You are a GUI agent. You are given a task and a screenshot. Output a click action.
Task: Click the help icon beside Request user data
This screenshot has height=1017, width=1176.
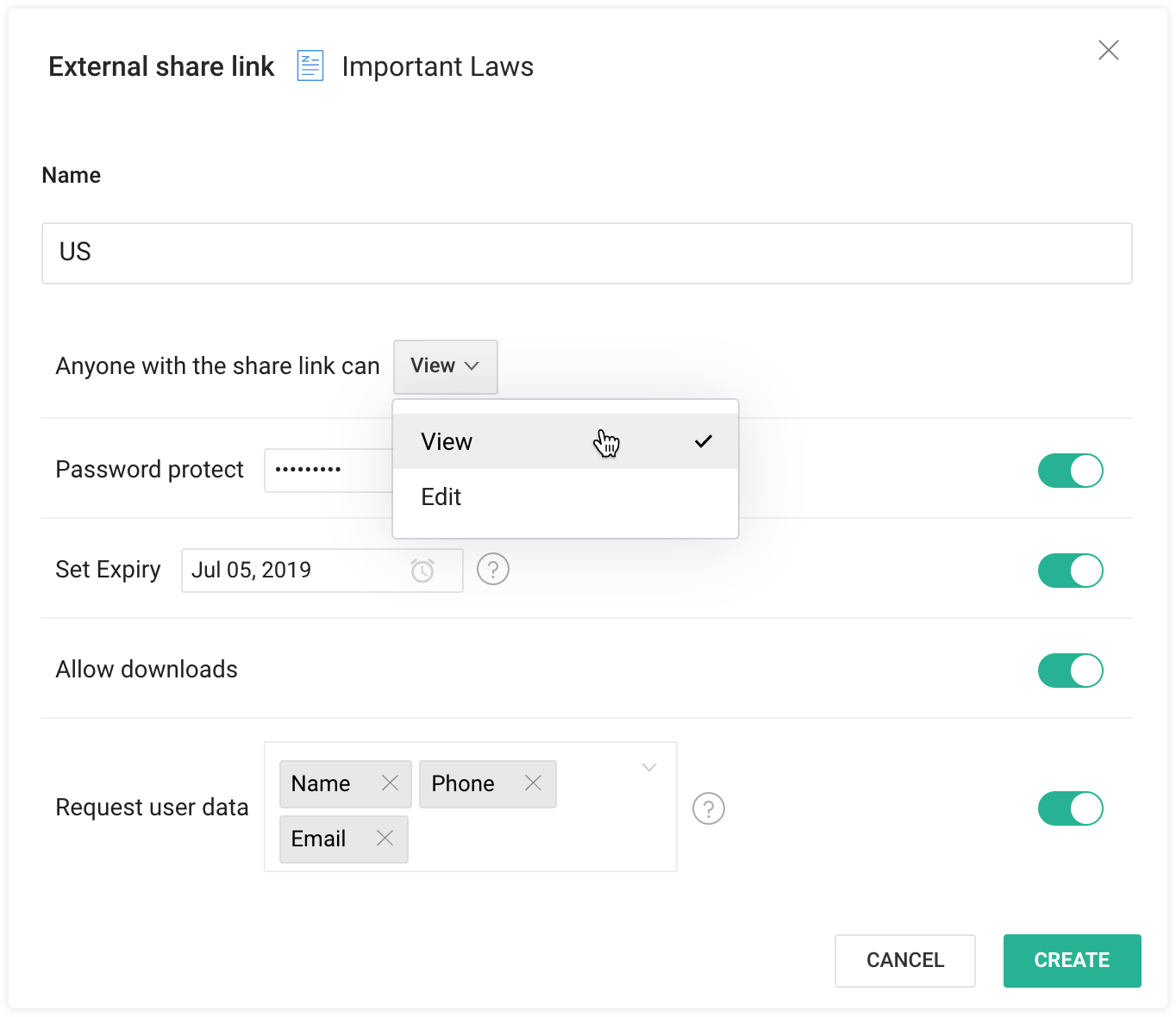coord(708,808)
